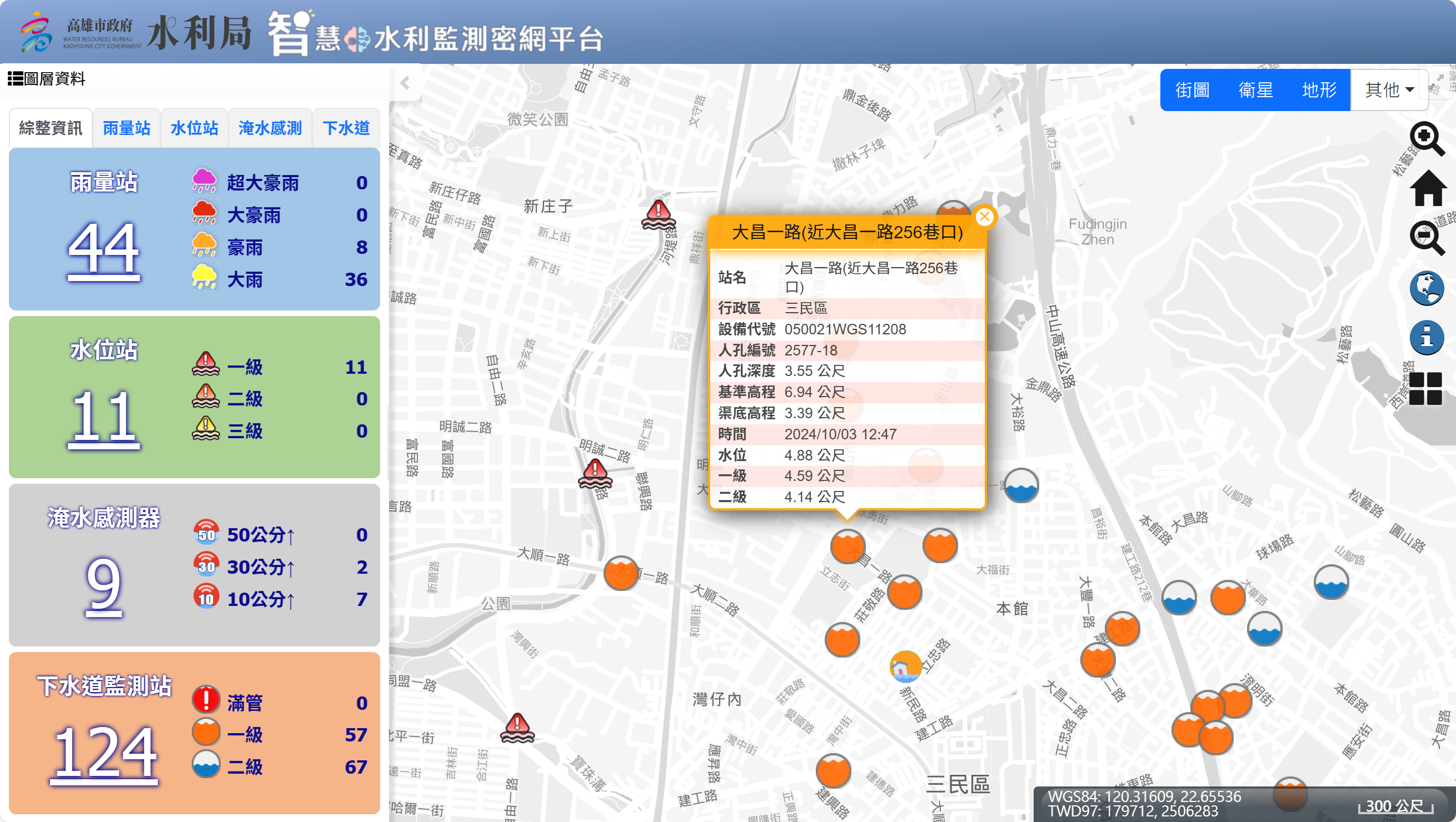This screenshot has height=822, width=1456.
Task: Expand the 其他 basemap dropdown
Action: coord(1389,90)
